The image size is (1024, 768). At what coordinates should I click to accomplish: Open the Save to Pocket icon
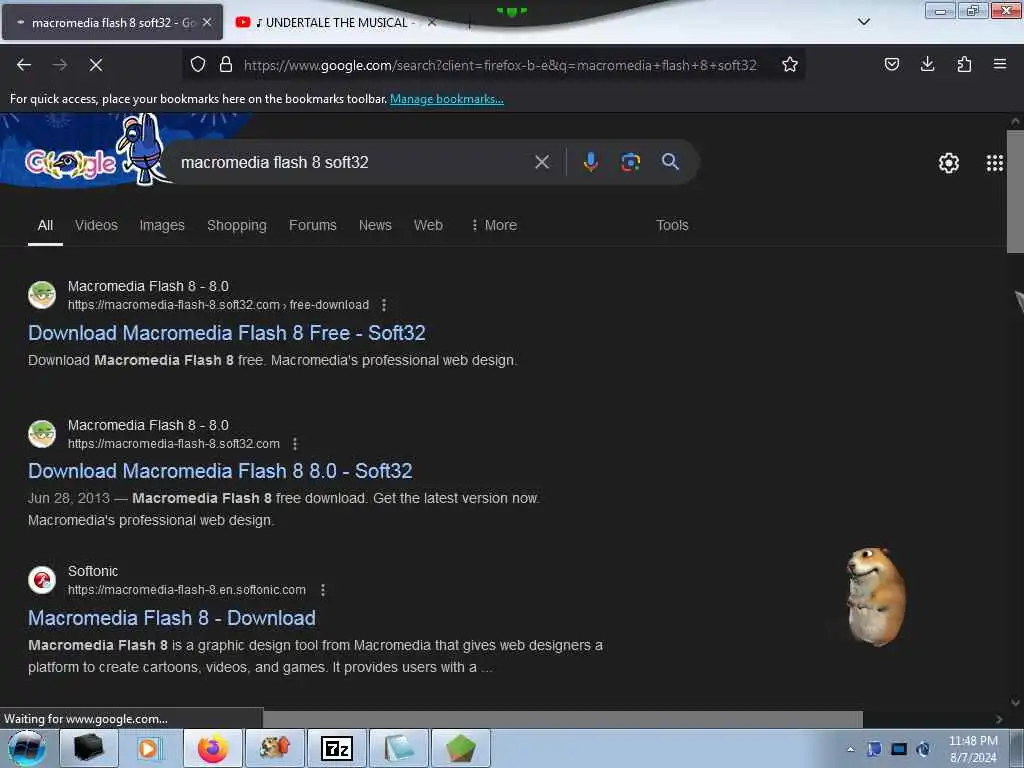(891, 64)
